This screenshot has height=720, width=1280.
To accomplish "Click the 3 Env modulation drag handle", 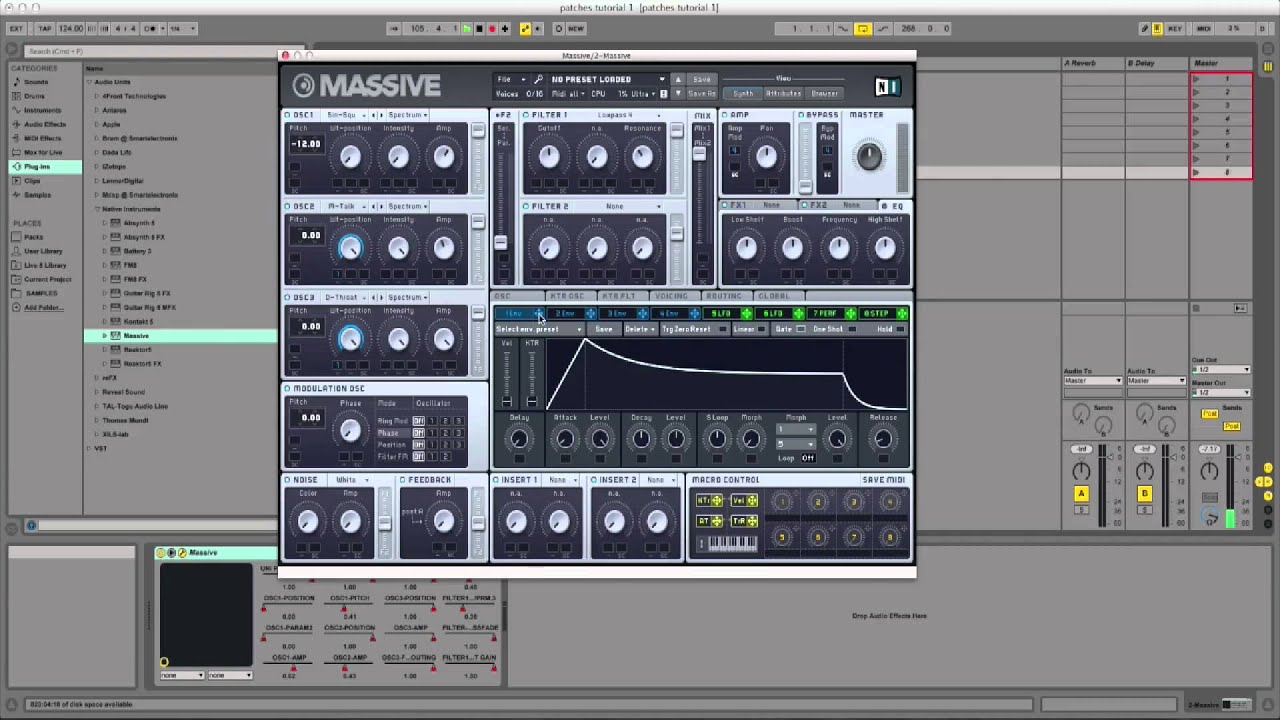I will point(642,314).
